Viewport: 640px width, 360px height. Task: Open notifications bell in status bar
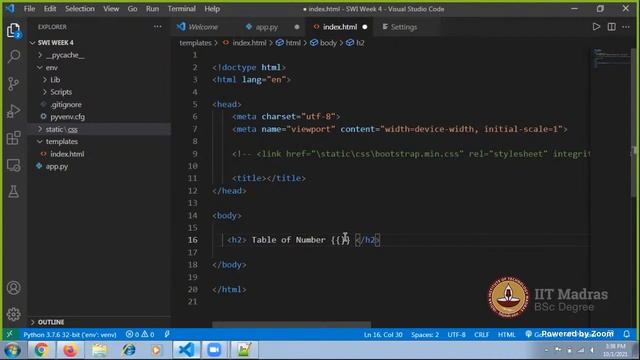point(627,334)
